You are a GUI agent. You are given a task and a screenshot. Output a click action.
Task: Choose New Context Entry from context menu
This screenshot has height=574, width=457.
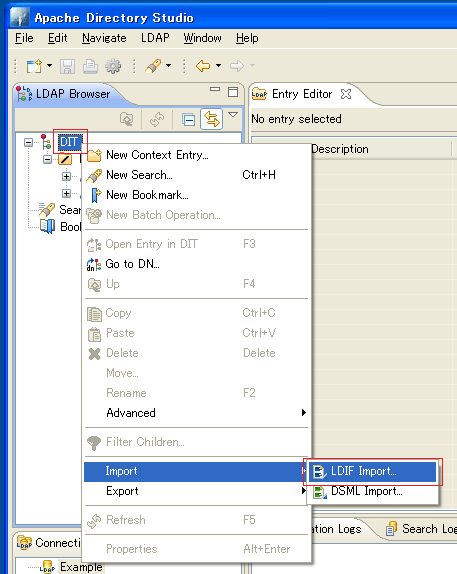coord(196,155)
